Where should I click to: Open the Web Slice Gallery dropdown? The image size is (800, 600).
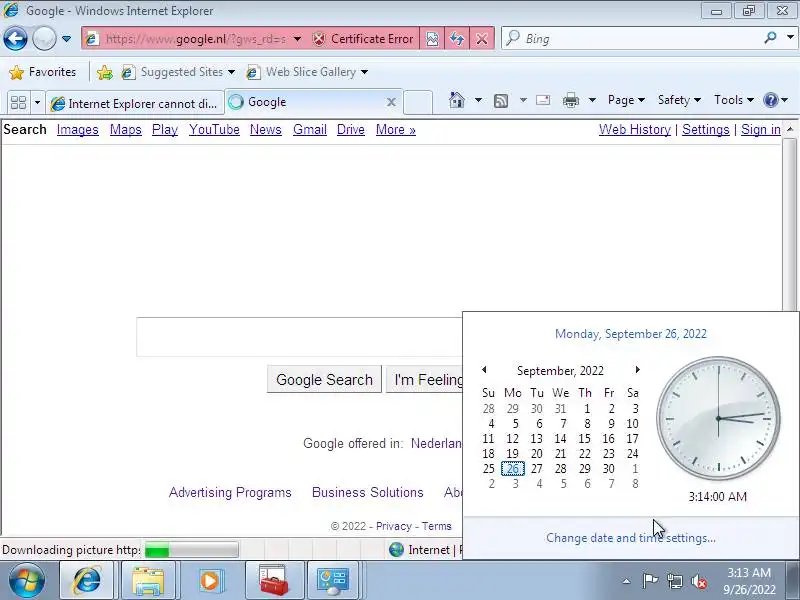tap(307, 72)
